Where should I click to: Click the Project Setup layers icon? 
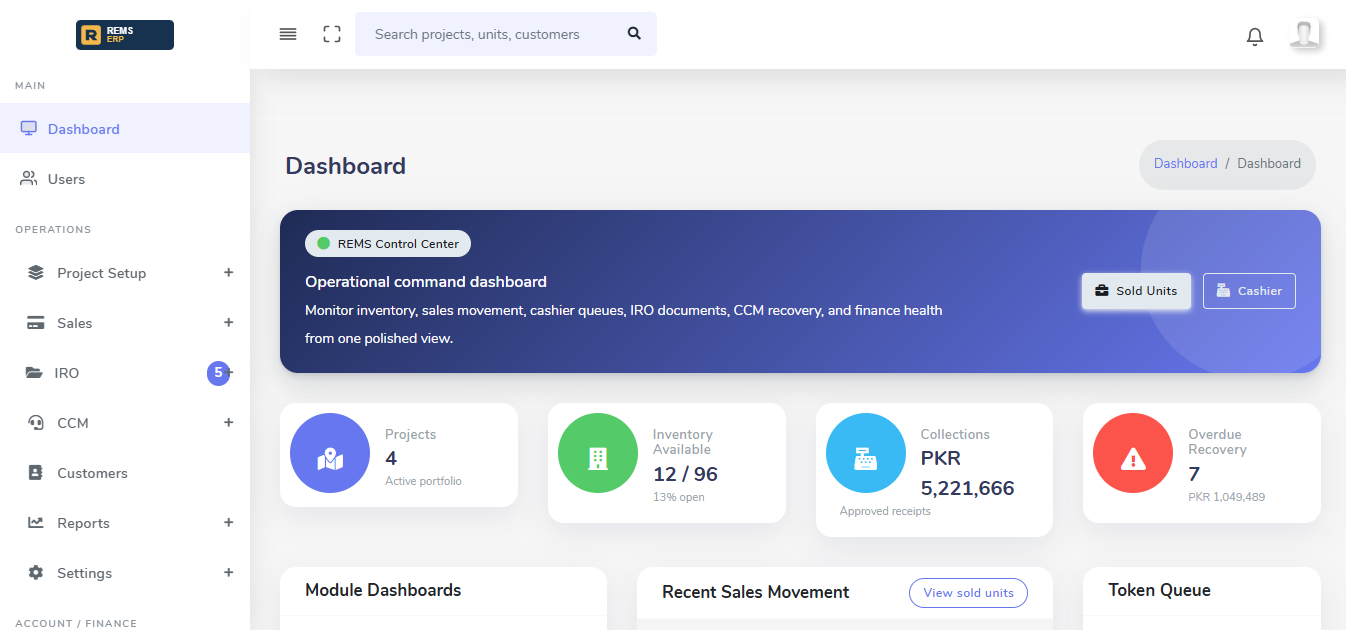(x=36, y=273)
